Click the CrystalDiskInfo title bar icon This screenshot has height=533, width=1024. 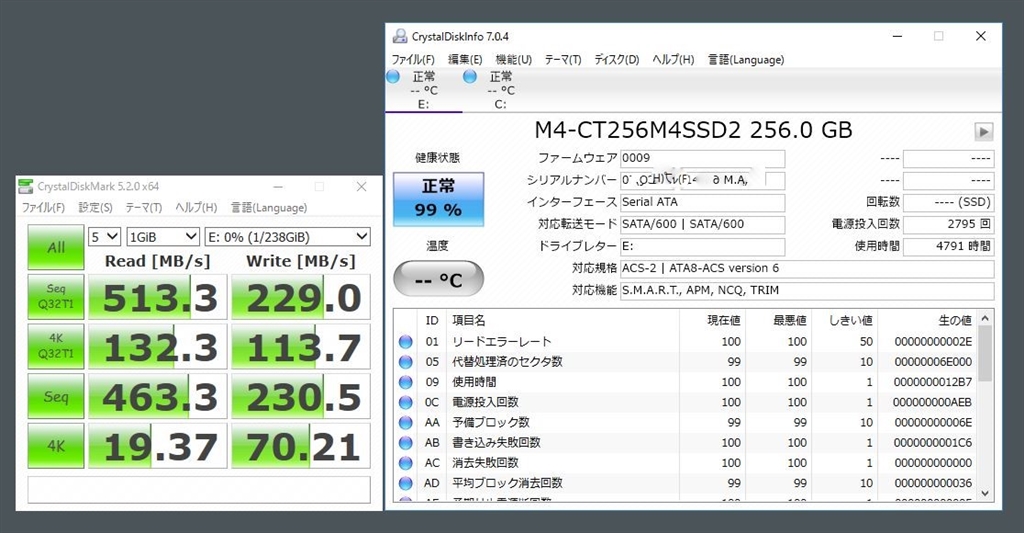(x=400, y=36)
